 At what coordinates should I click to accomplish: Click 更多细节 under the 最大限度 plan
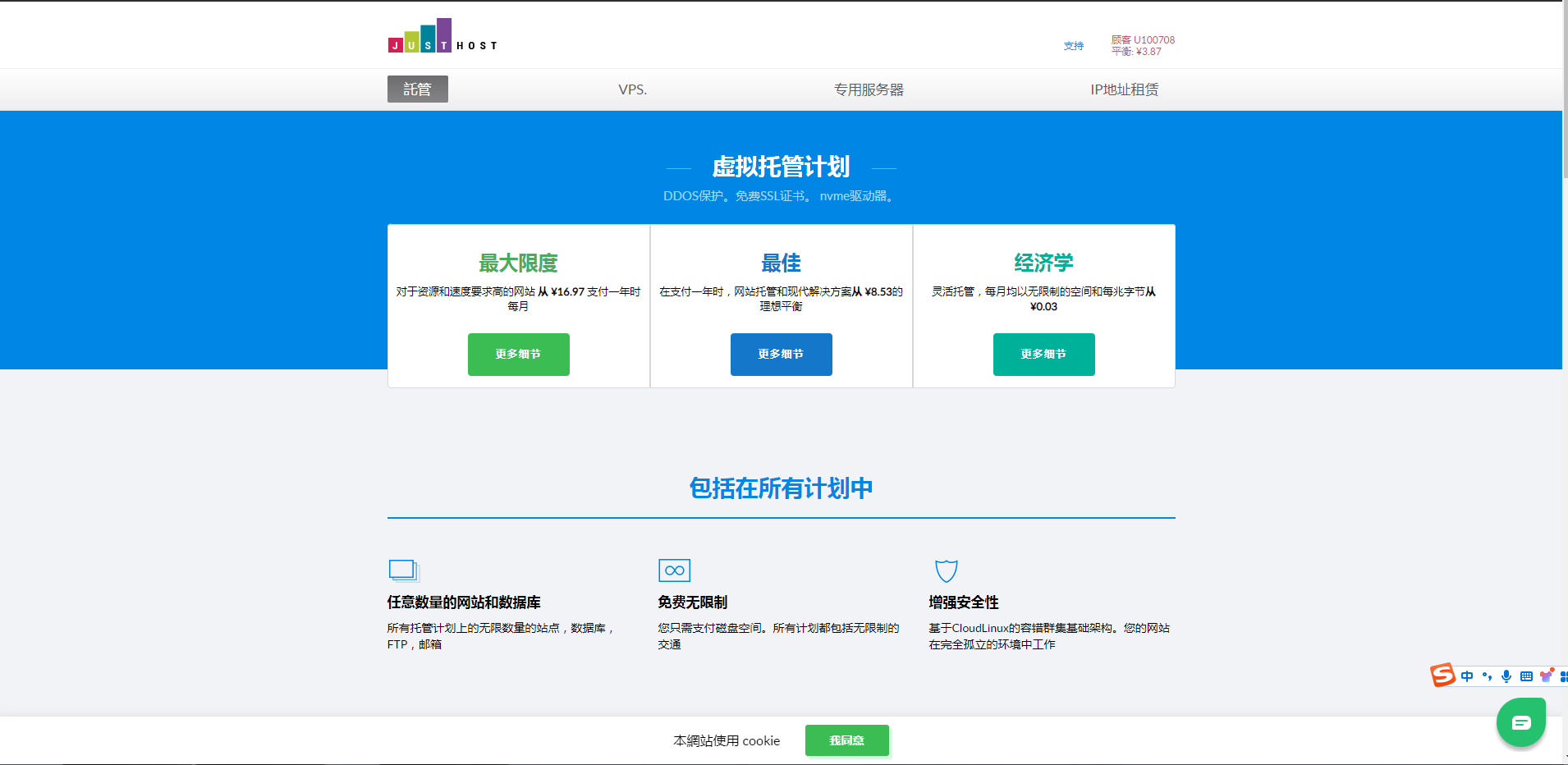click(x=518, y=355)
